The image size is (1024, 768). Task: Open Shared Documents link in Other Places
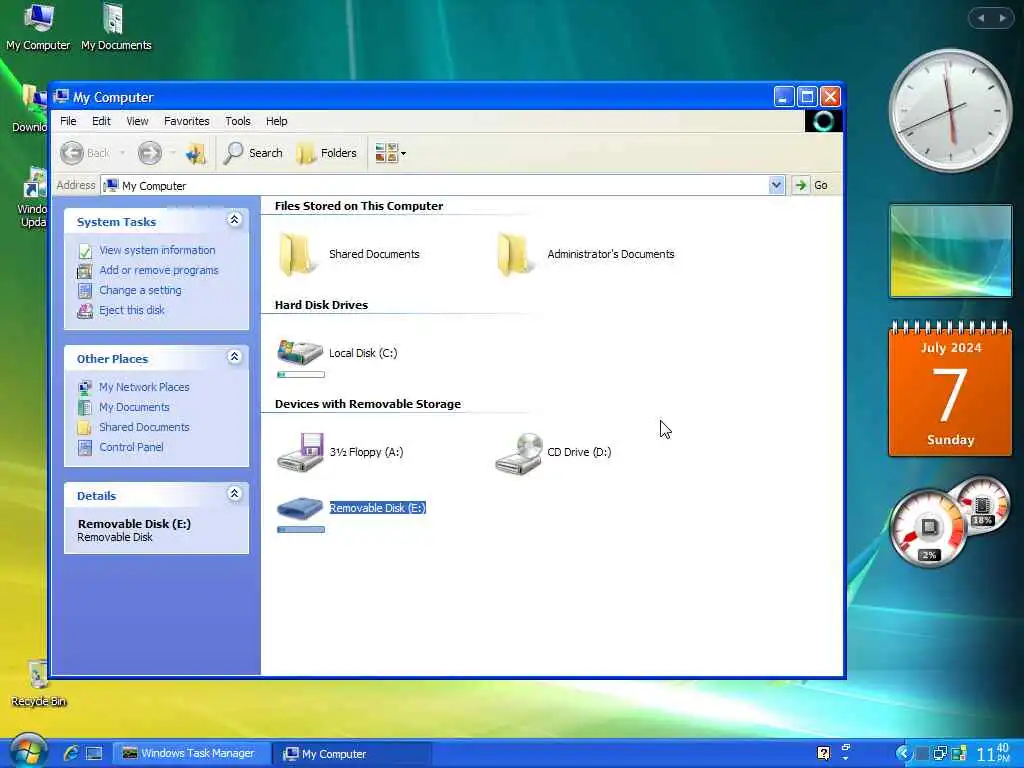point(144,427)
